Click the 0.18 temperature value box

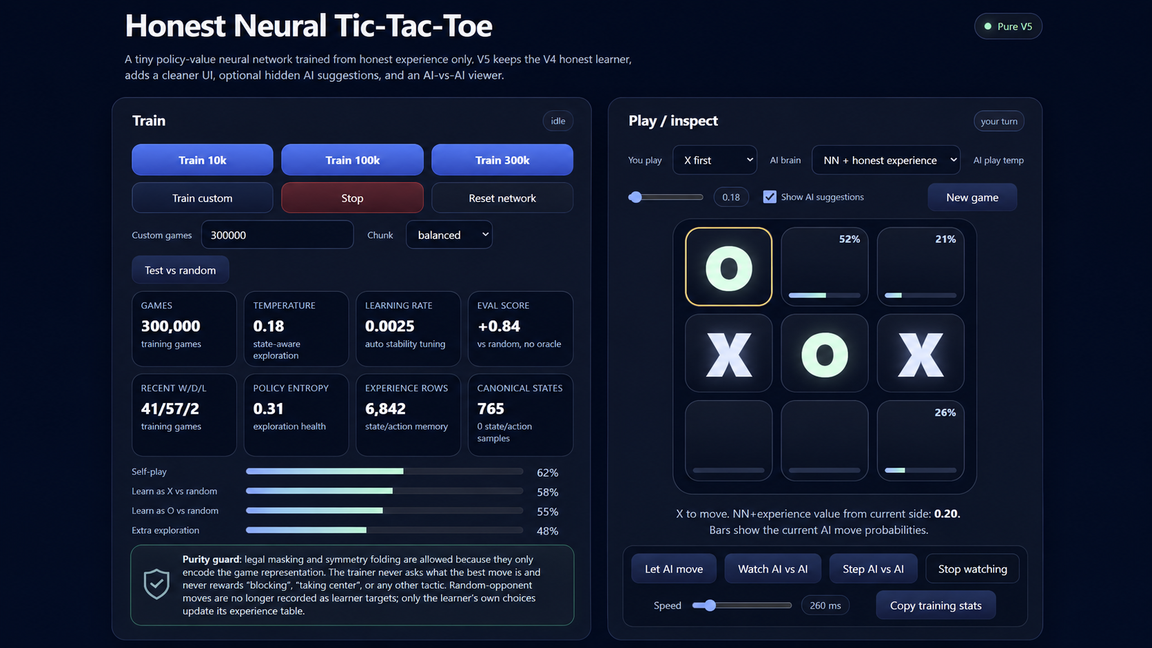coord(730,197)
